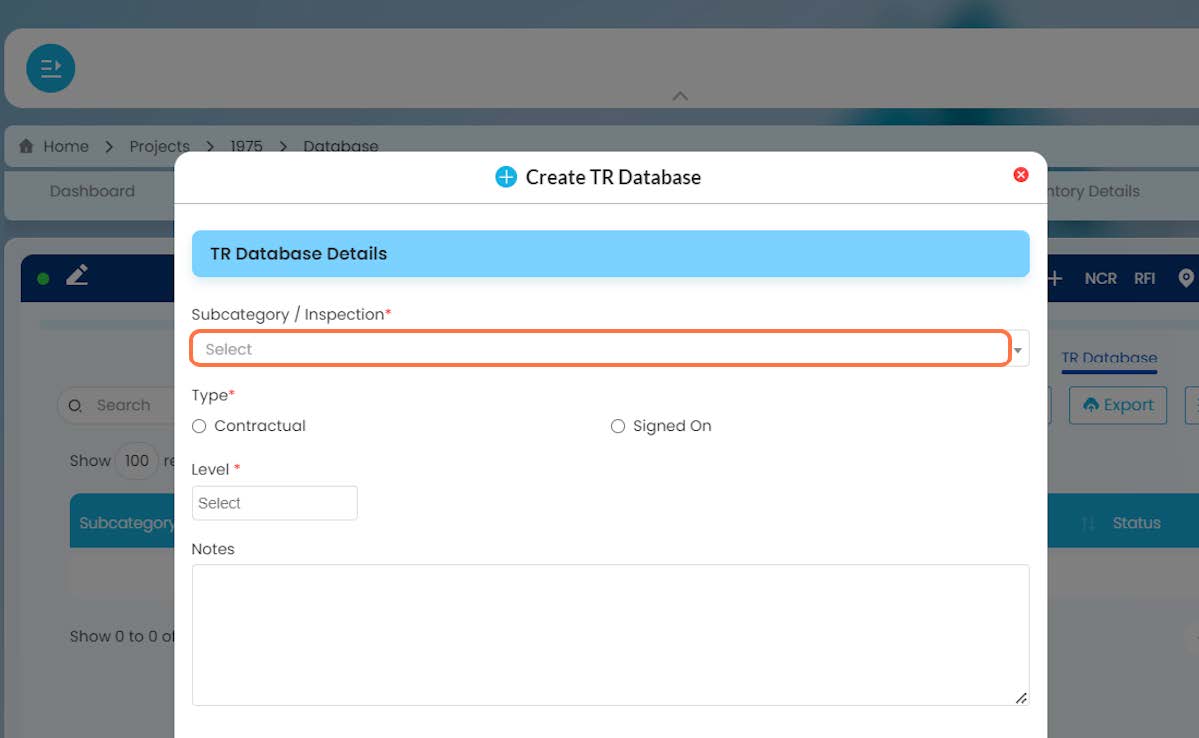The width and height of the screenshot is (1199, 738).
Task: Click the edit pencil icon
Action: tap(77, 275)
